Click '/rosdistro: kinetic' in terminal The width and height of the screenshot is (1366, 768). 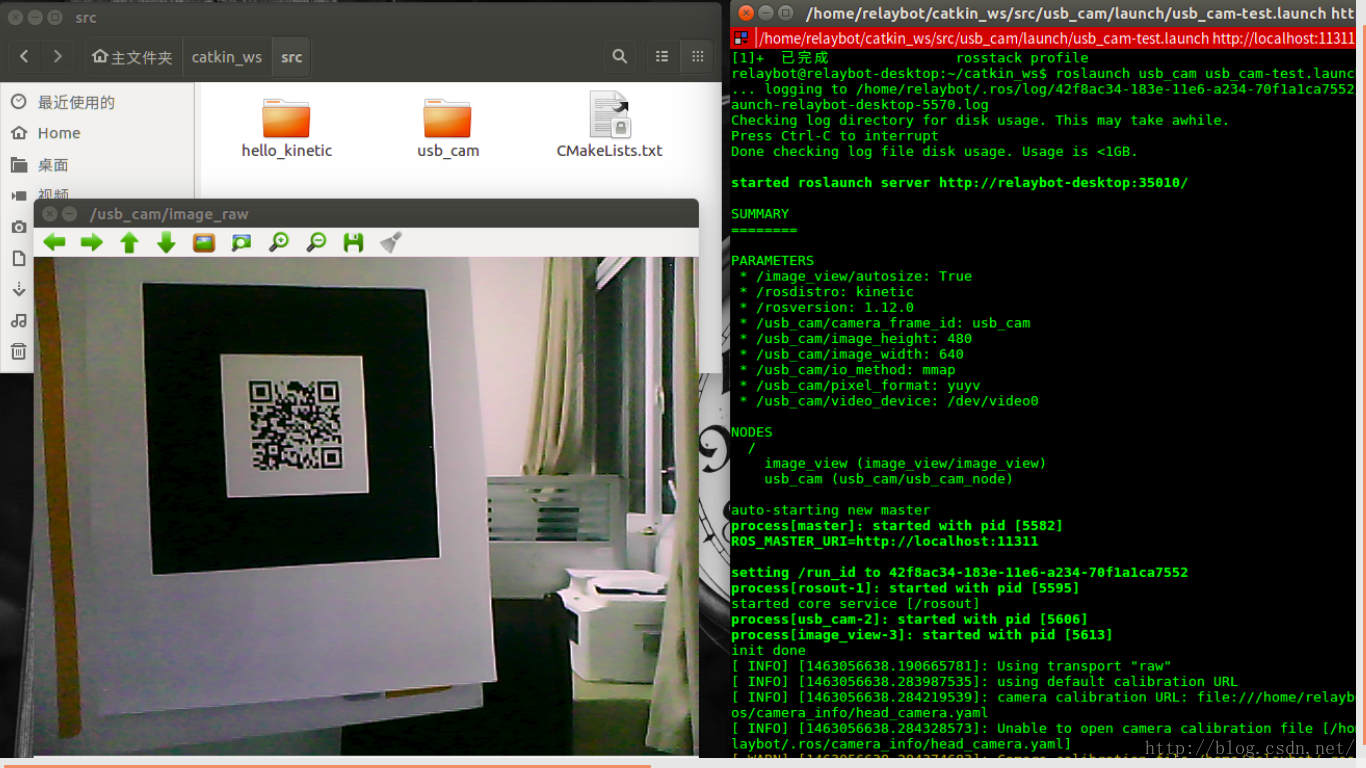point(834,292)
